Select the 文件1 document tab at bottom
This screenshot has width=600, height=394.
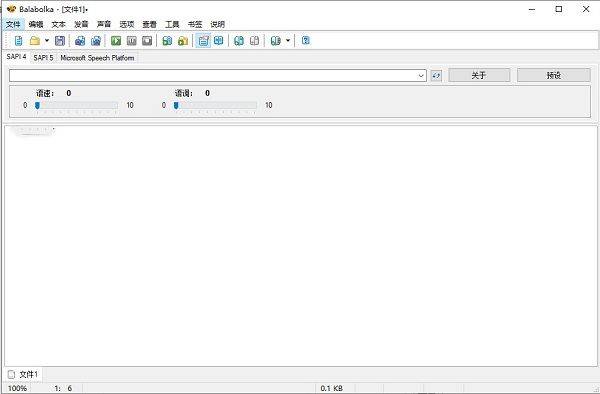tap(23, 374)
